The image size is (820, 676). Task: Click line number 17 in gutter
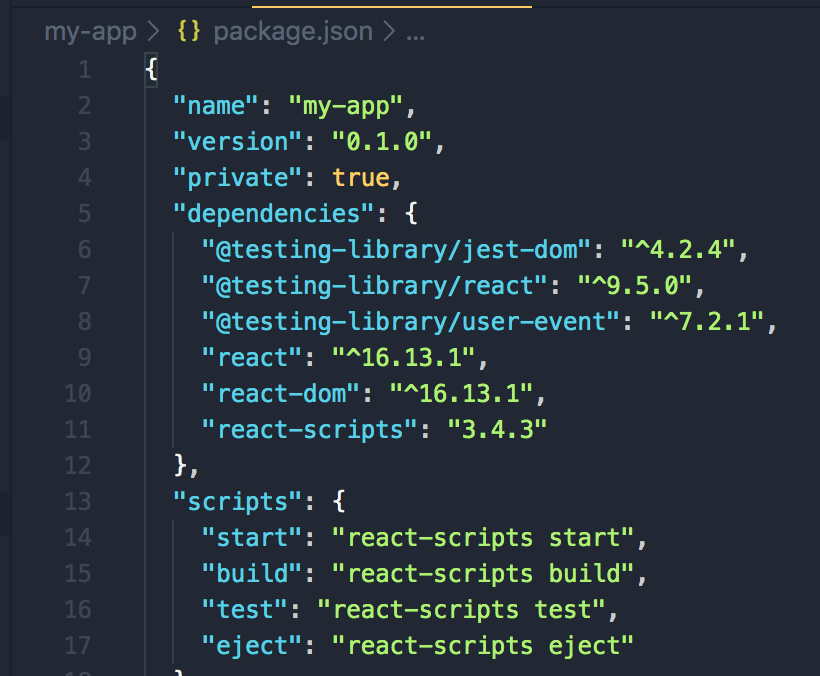click(x=78, y=646)
